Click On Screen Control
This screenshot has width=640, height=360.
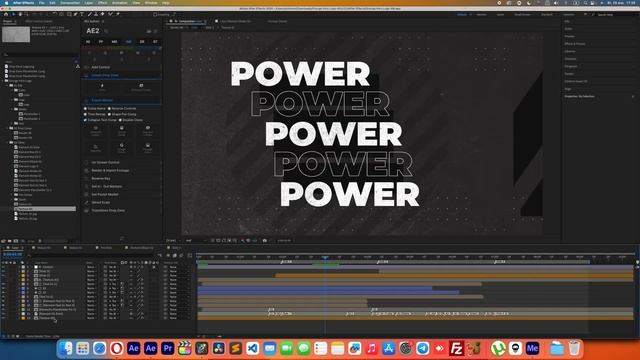pos(105,162)
